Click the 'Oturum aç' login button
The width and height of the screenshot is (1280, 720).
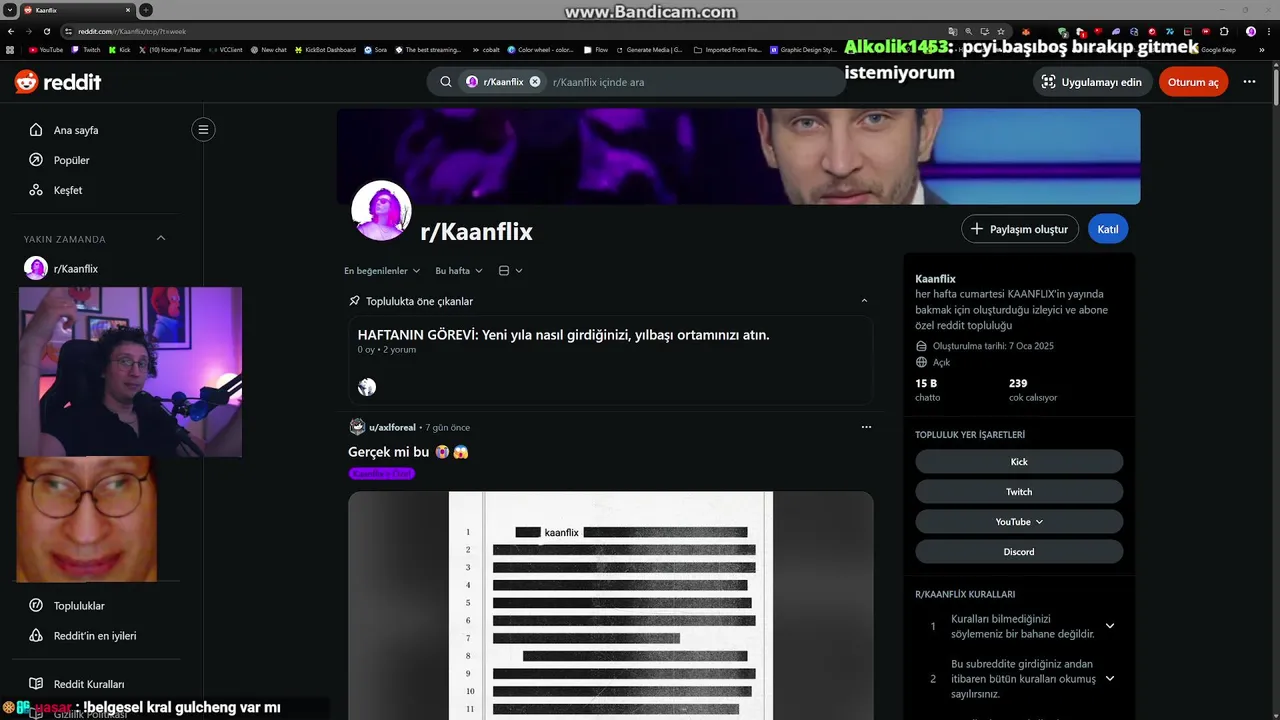point(1193,82)
